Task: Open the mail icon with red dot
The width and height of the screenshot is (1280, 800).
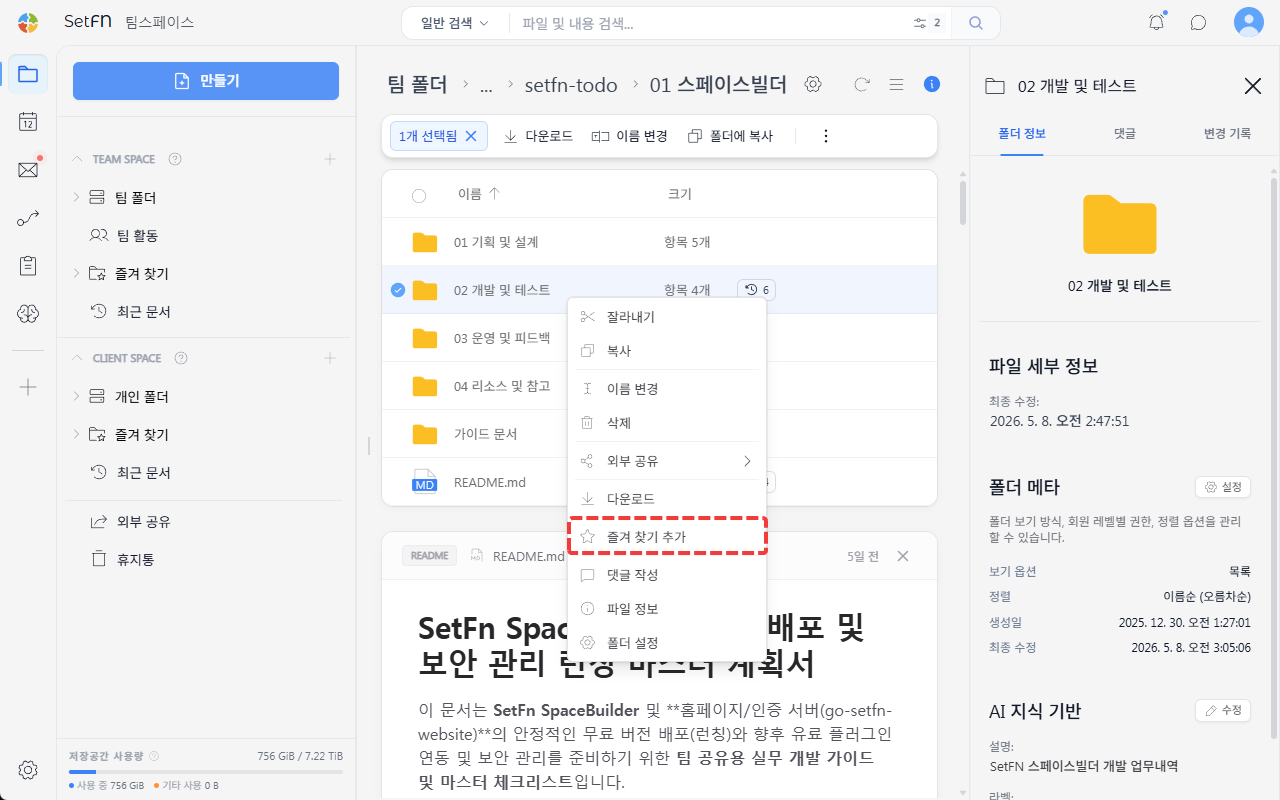Action: (28, 170)
